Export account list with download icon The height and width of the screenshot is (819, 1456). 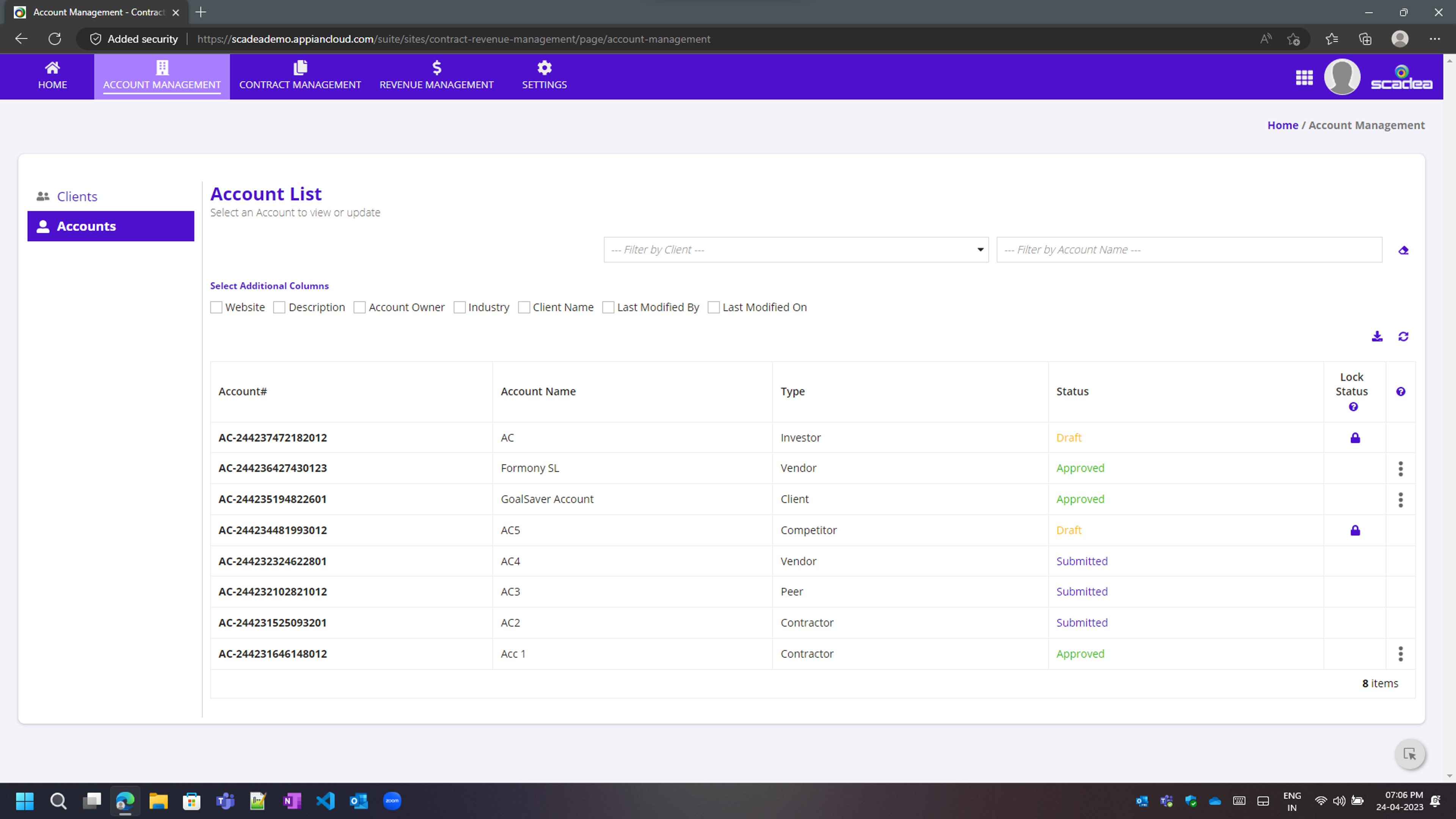coord(1377,336)
